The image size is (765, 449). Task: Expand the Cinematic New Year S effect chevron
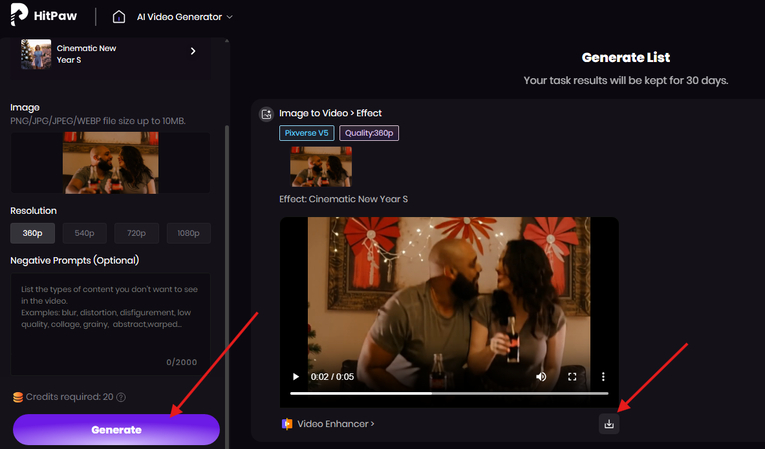pos(193,51)
